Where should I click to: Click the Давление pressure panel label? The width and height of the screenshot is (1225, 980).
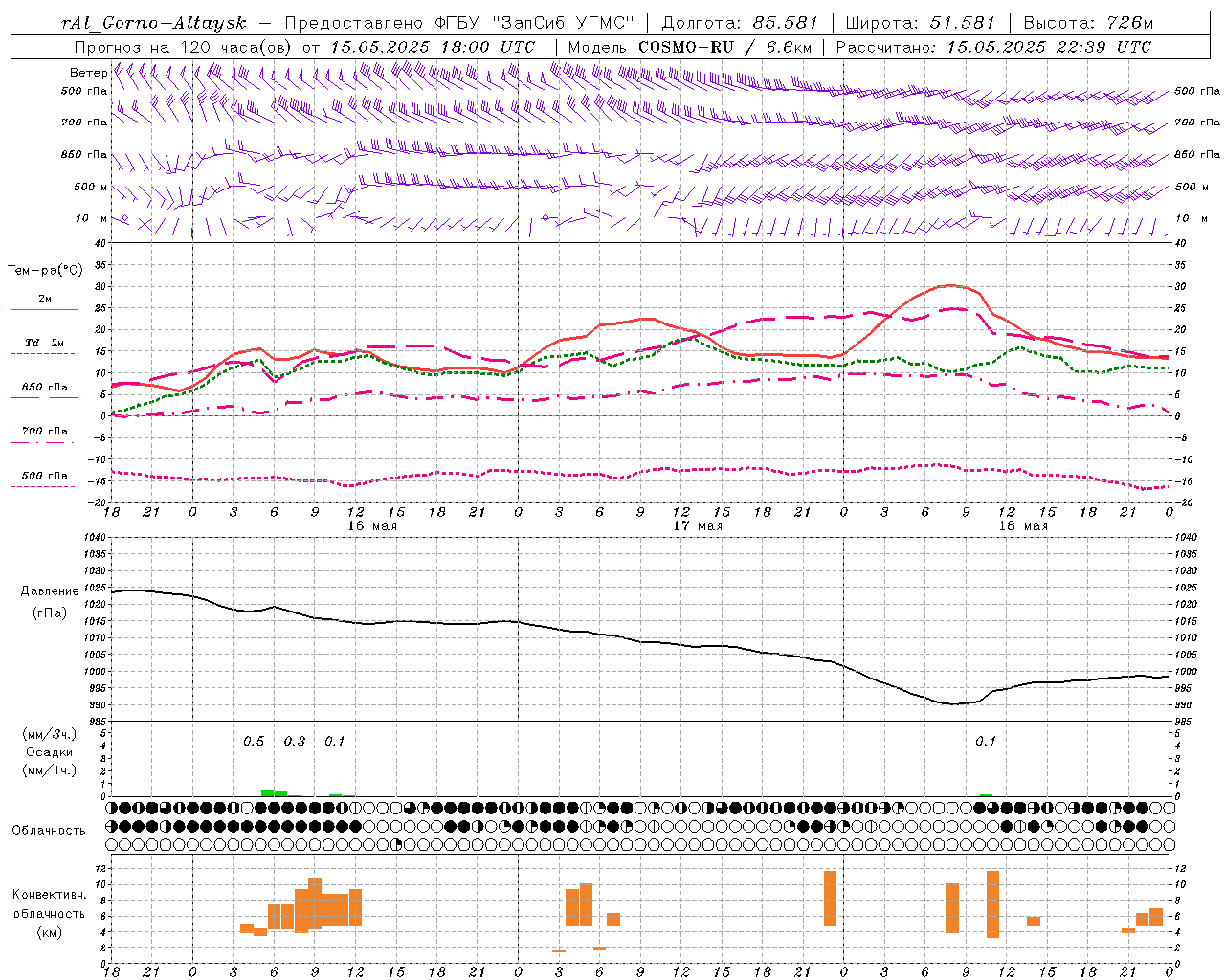click(50, 591)
